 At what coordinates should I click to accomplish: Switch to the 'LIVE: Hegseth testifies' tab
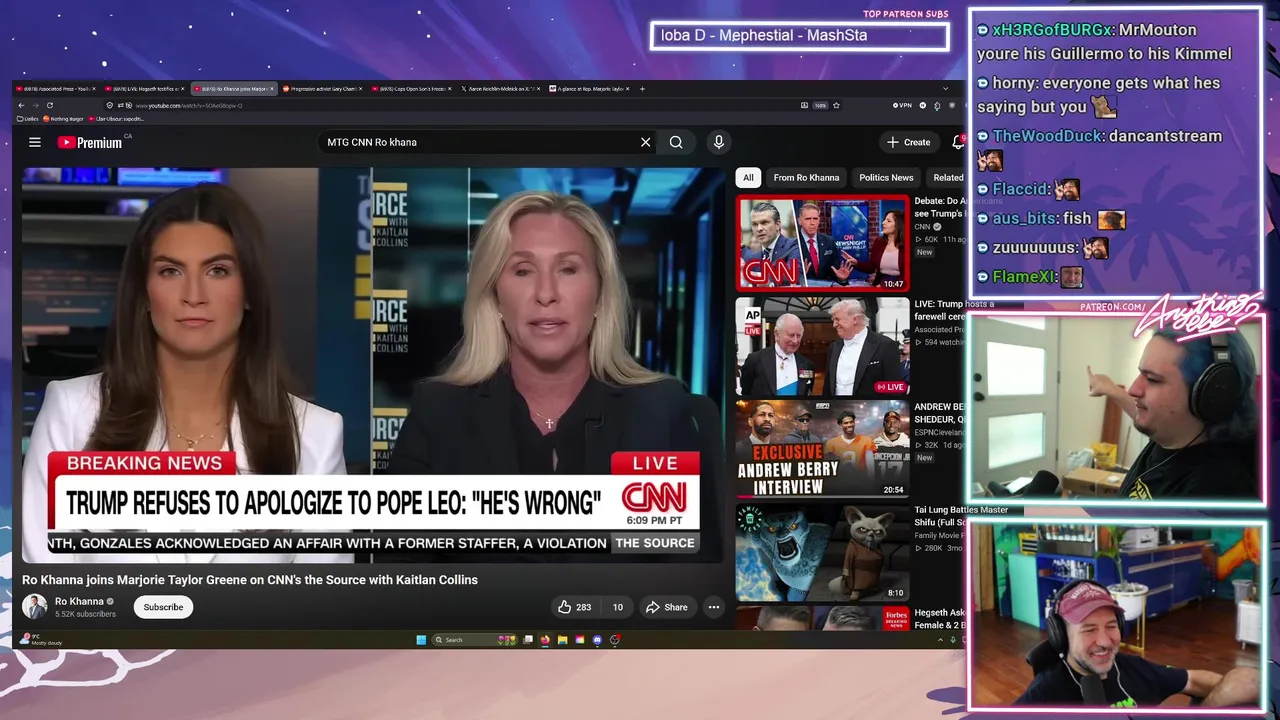(x=145, y=89)
